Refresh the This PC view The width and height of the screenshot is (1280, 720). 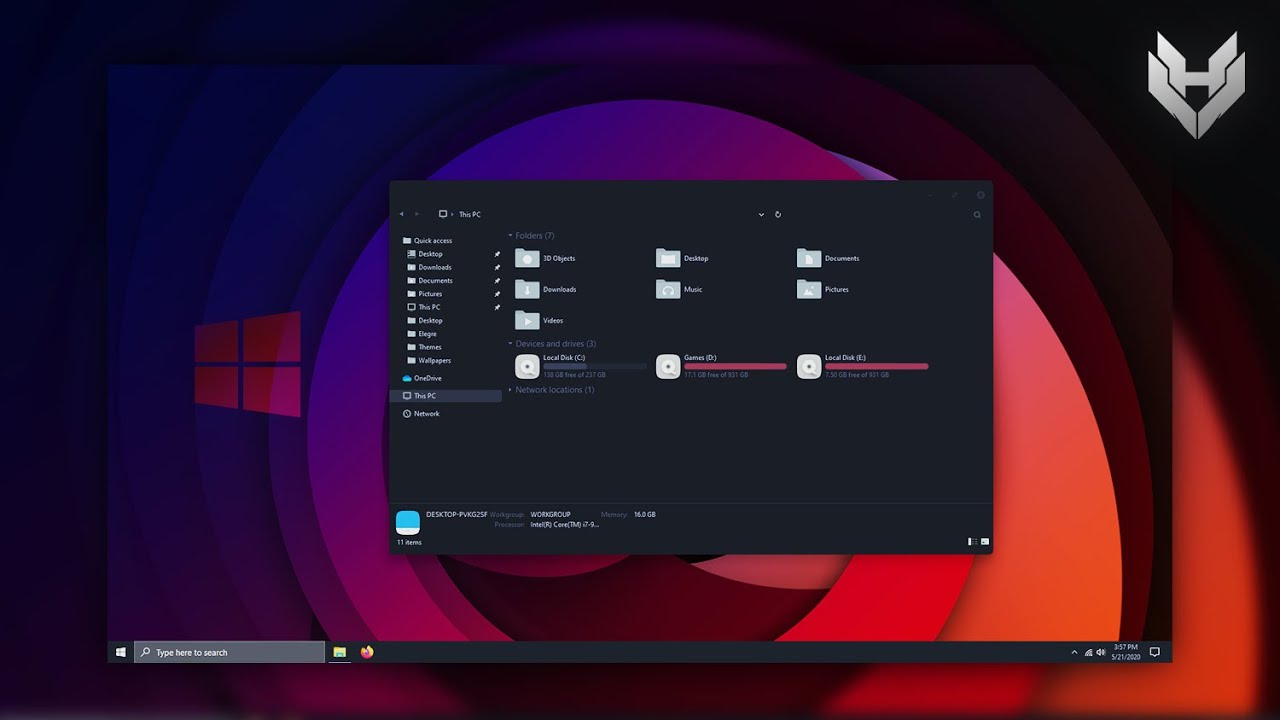click(778, 214)
